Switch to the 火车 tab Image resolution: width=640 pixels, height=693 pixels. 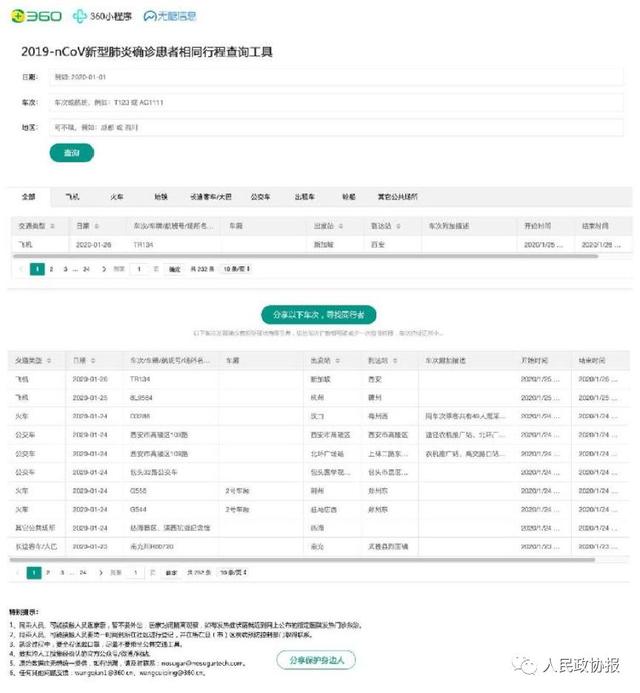click(x=117, y=197)
